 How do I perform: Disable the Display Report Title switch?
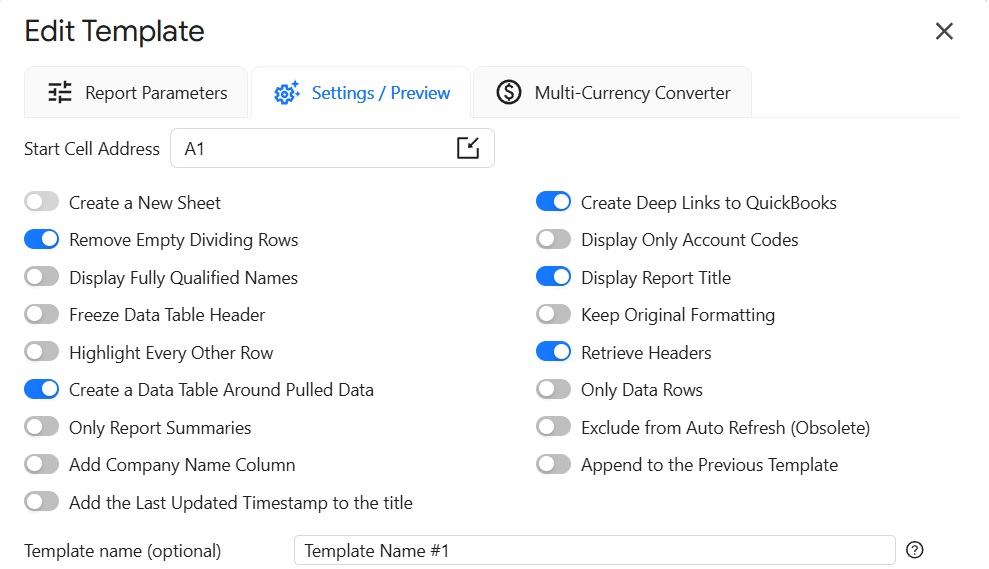[554, 278]
